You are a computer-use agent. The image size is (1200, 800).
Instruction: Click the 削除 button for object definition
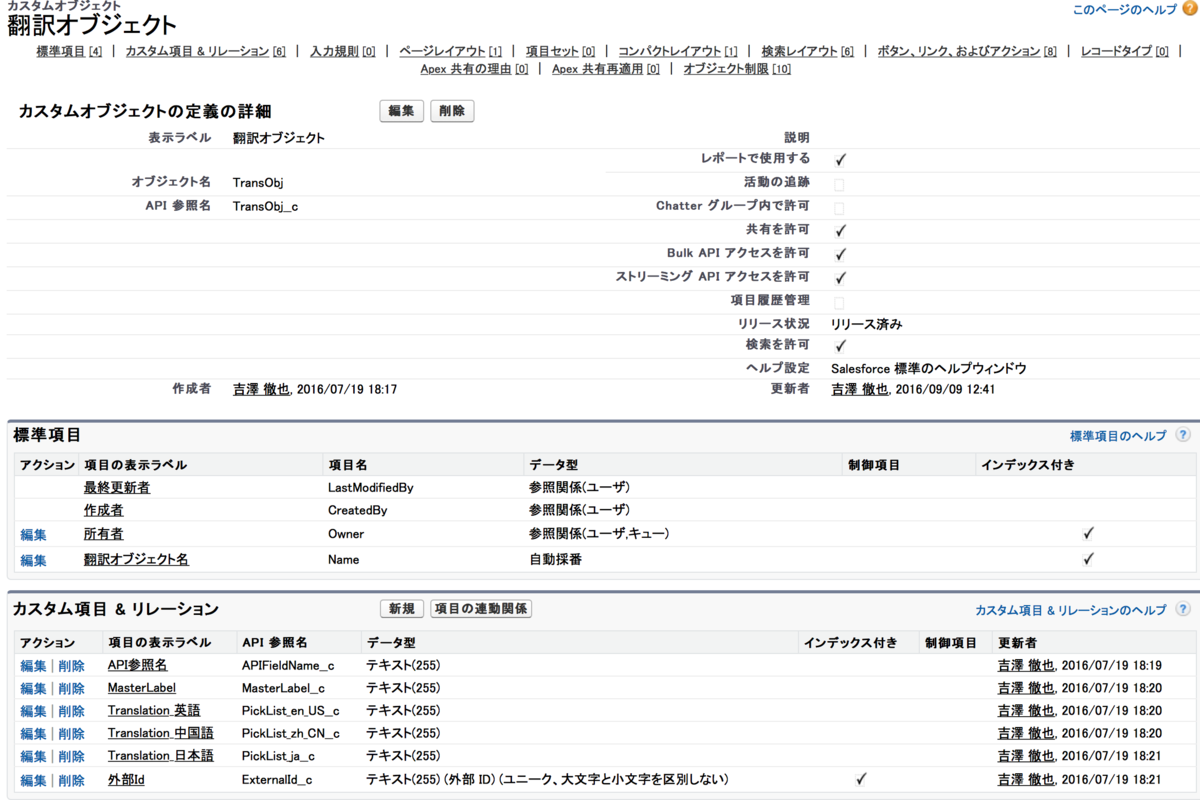click(452, 111)
